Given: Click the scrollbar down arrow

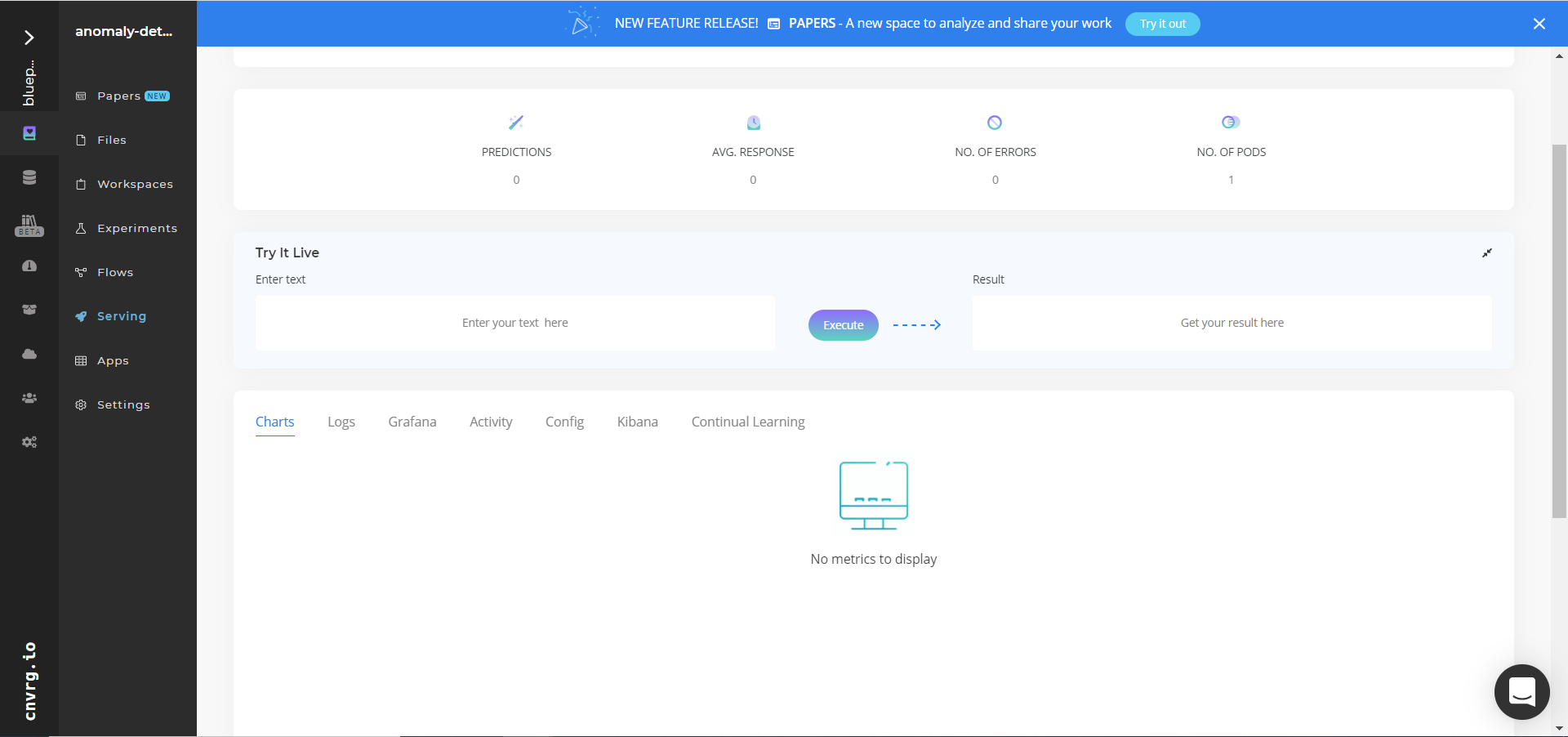Looking at the screenshot, I should [x=1559, y=728].
